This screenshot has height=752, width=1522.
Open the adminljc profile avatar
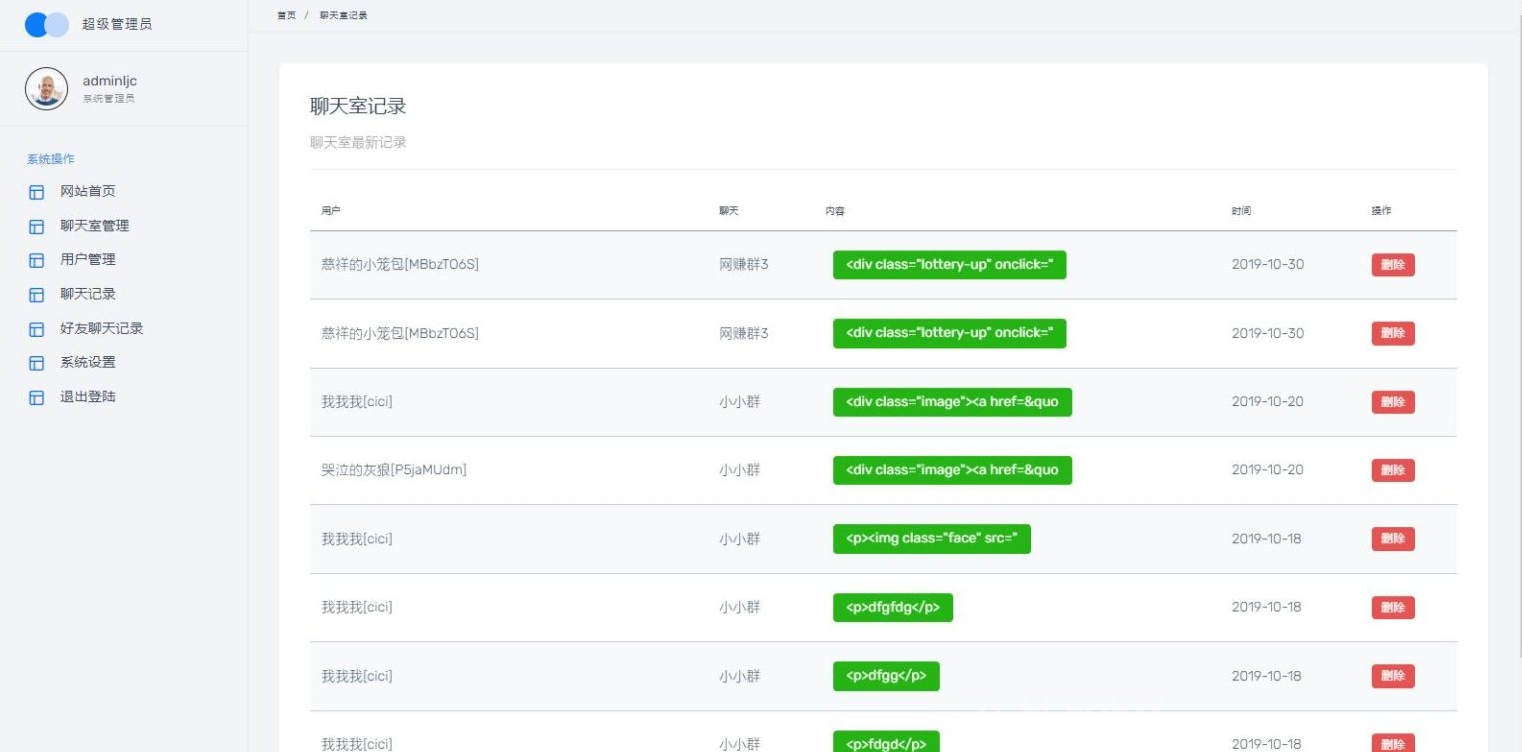coord(46,89)
